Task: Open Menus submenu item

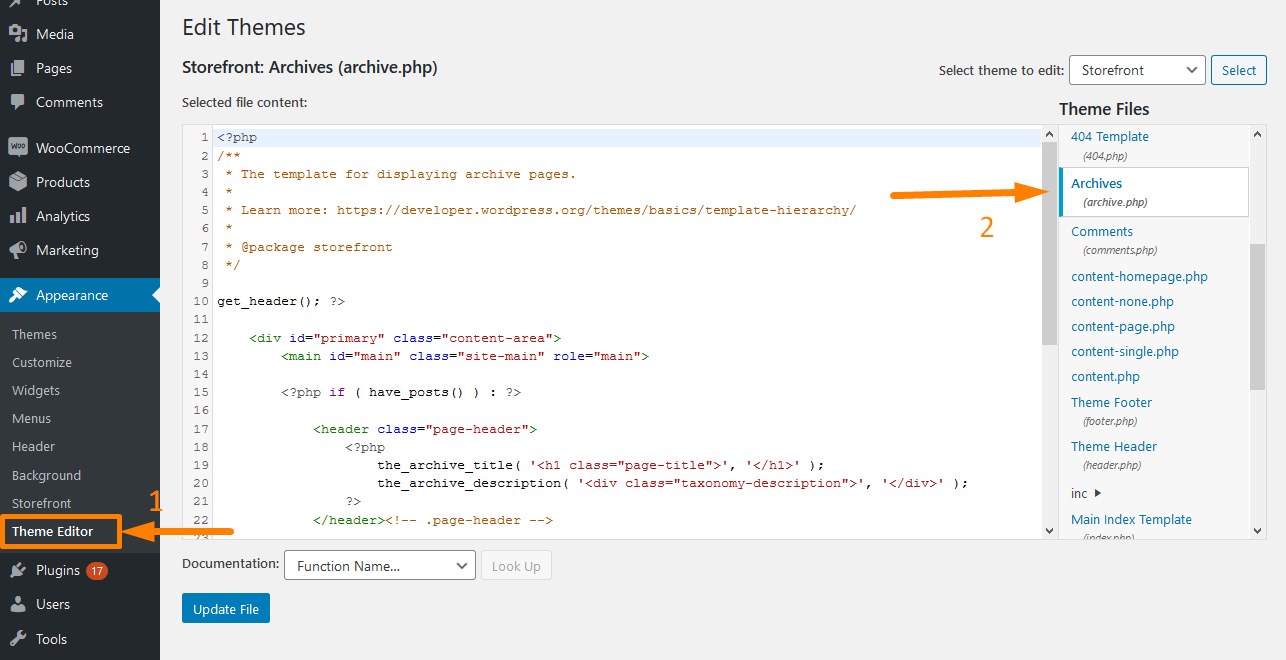Action: click(x=31, y=419)
